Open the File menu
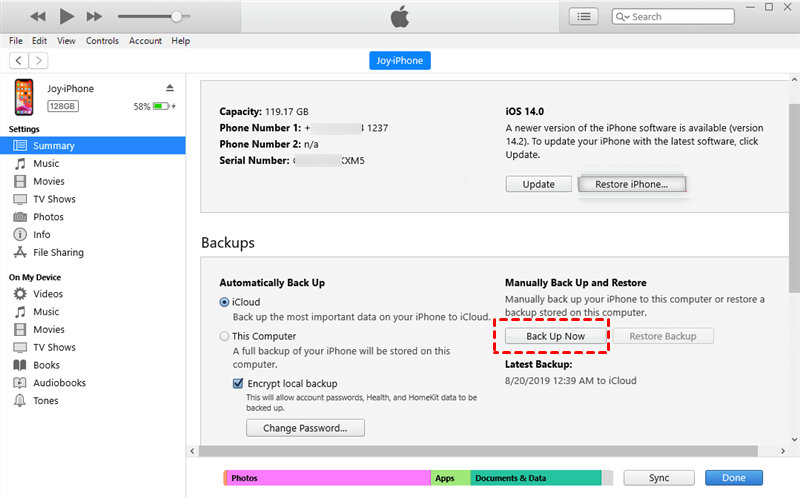This screenshot has width=800, height=498. pyautogui.click(x=16, y=41)
